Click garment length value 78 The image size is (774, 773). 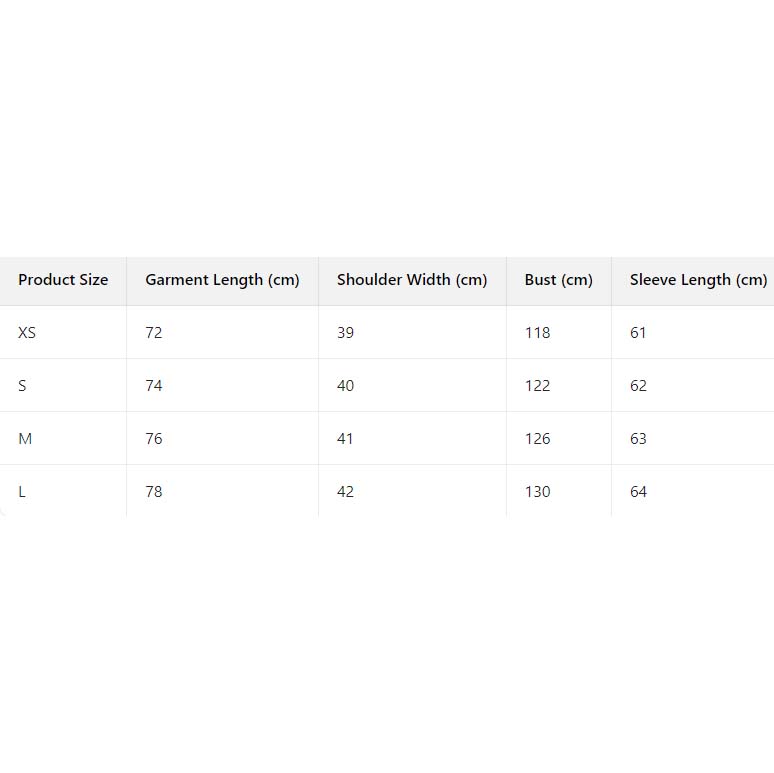154,492
